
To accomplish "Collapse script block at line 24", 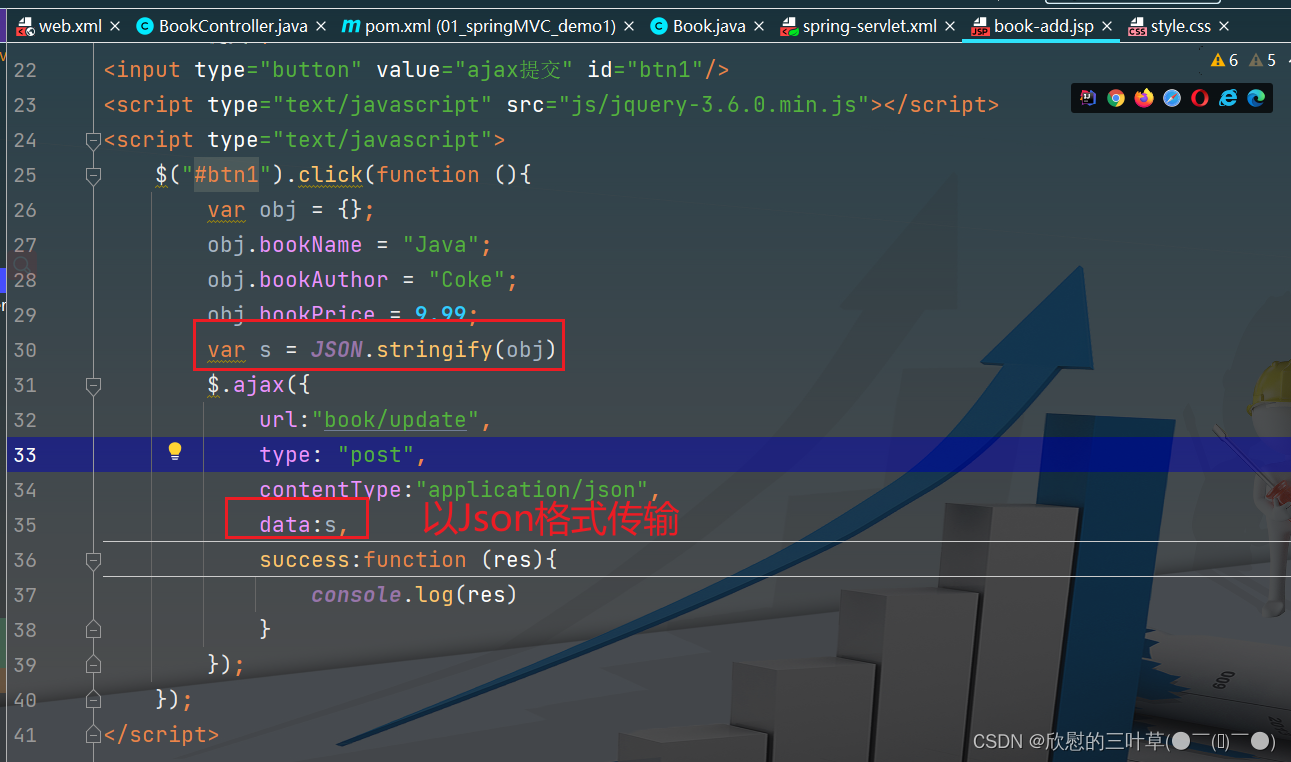I will (x=93, y=140).
